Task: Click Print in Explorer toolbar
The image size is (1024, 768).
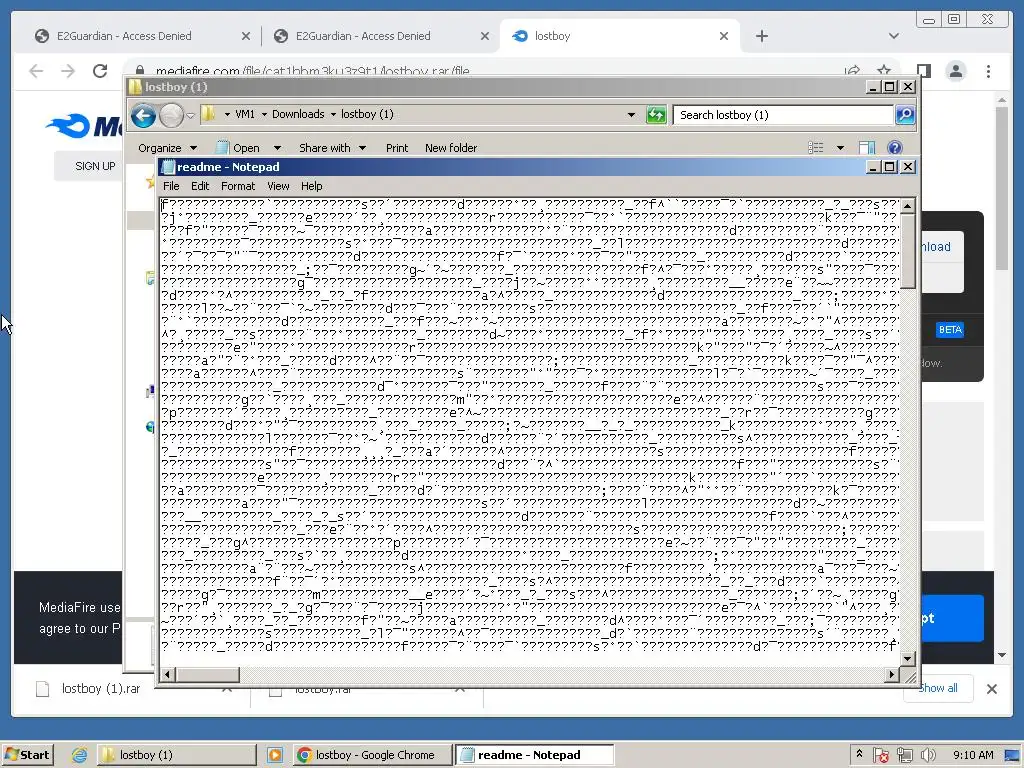Action: tap(396, 148)
